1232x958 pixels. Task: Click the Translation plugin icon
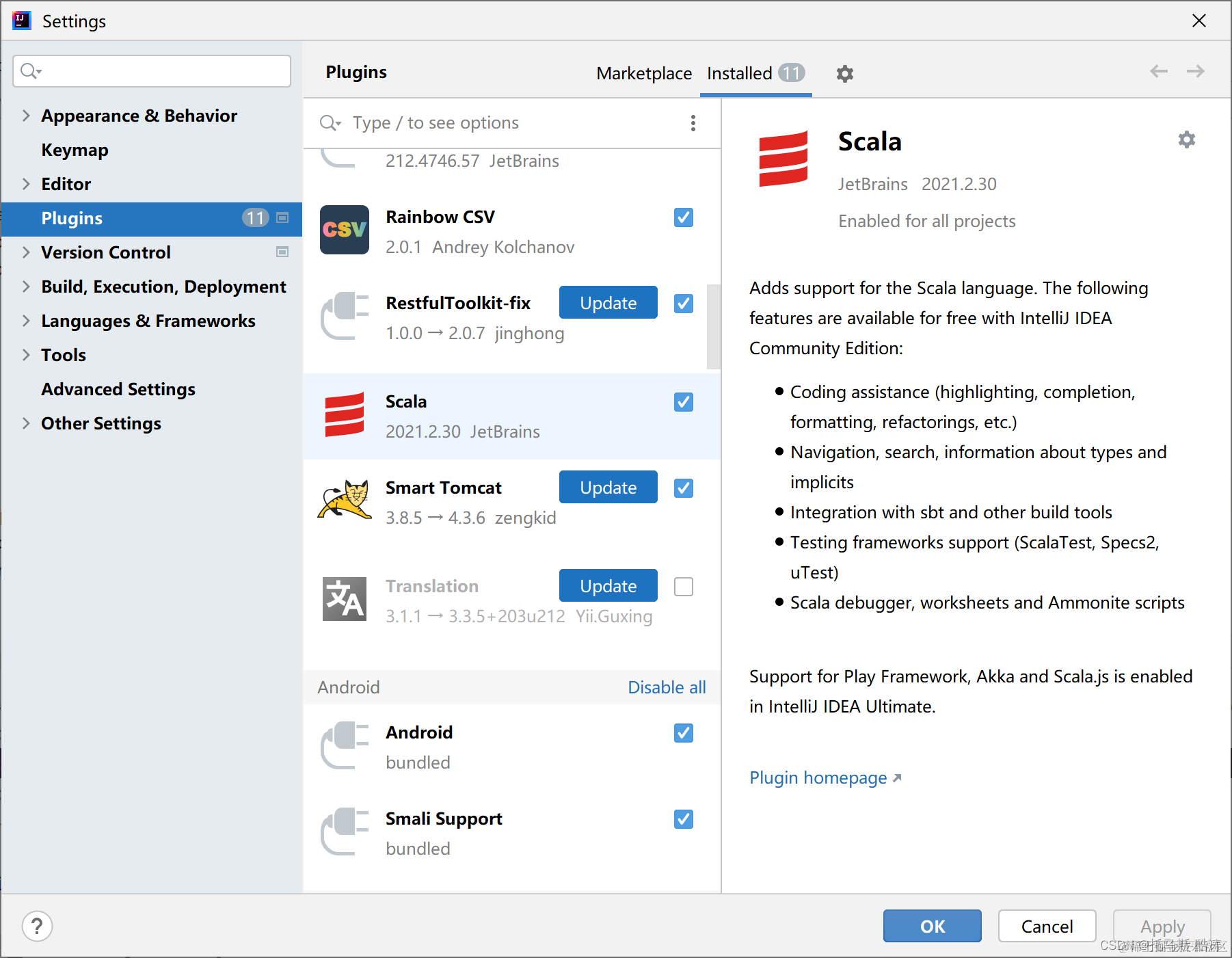345,599
